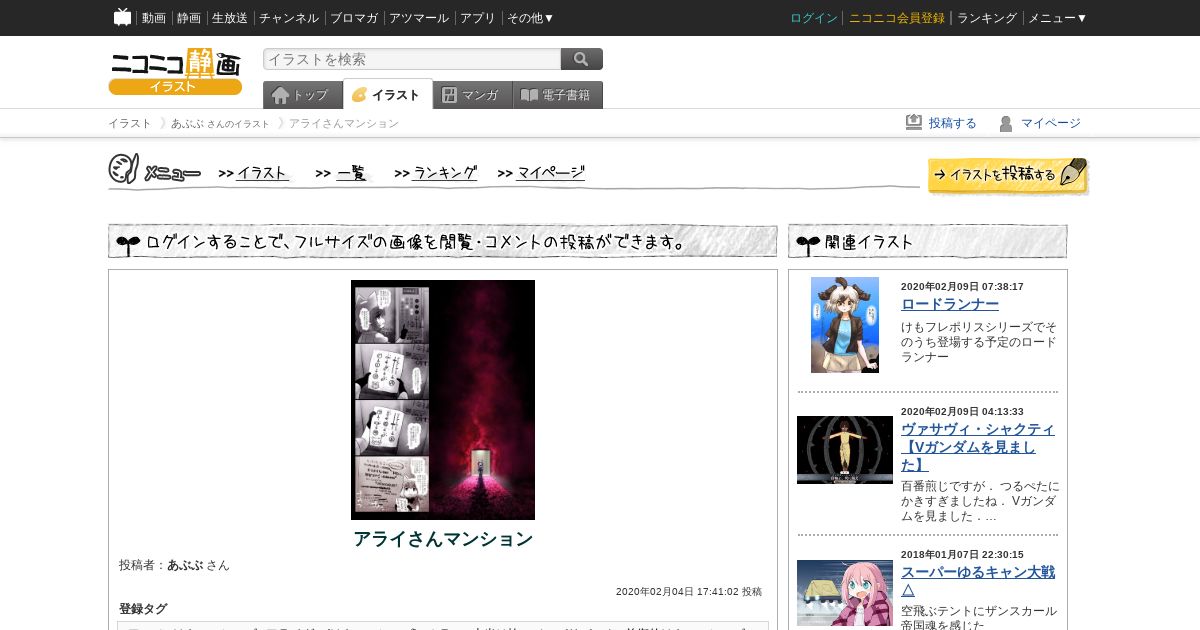This screenshot has height=630, width=1200.
Task: Open poster あぶぶ profile link
Action: (185, 565)
